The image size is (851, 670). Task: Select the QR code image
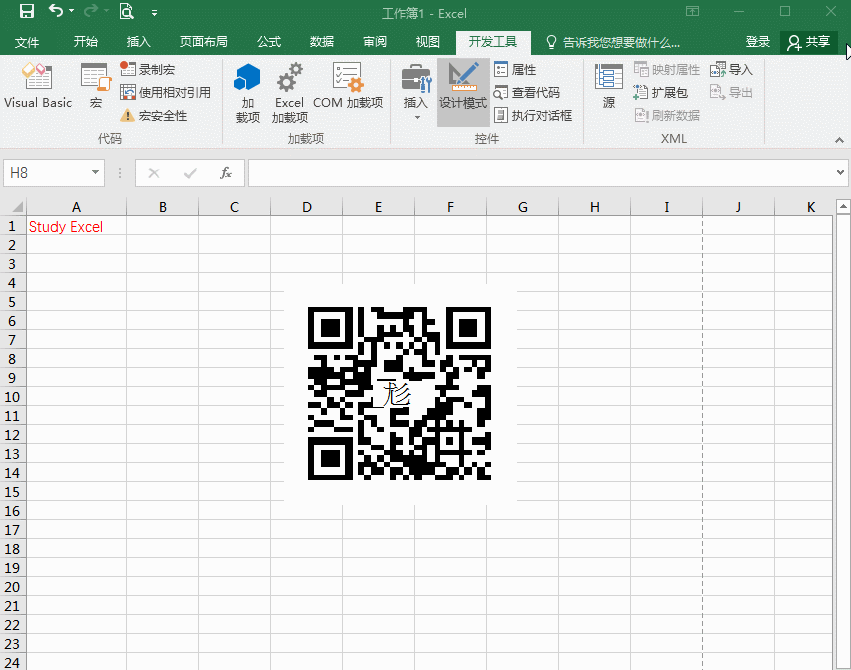pos(400,394)
